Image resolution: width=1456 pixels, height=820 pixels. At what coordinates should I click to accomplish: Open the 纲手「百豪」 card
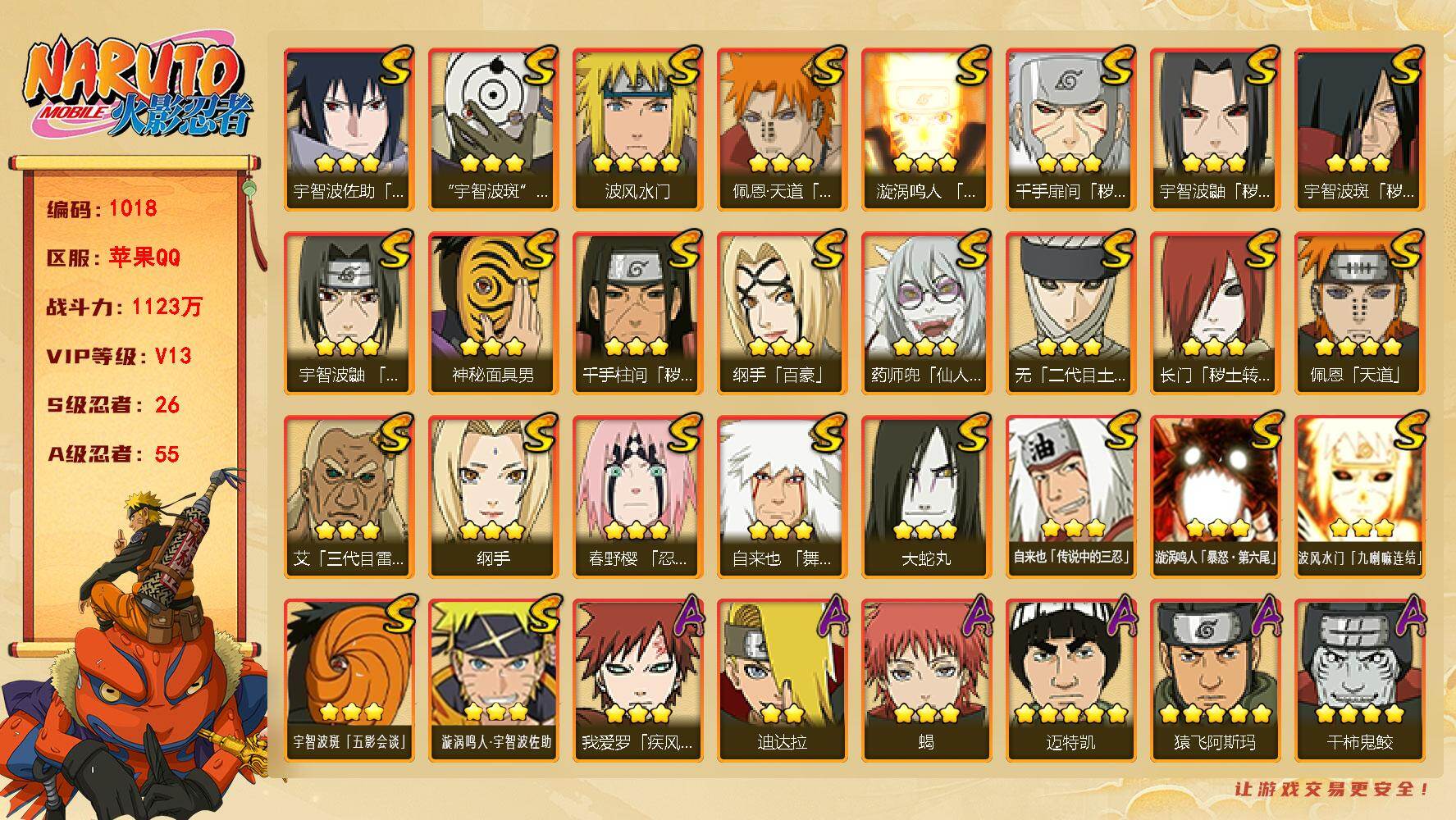pos(782,313)
